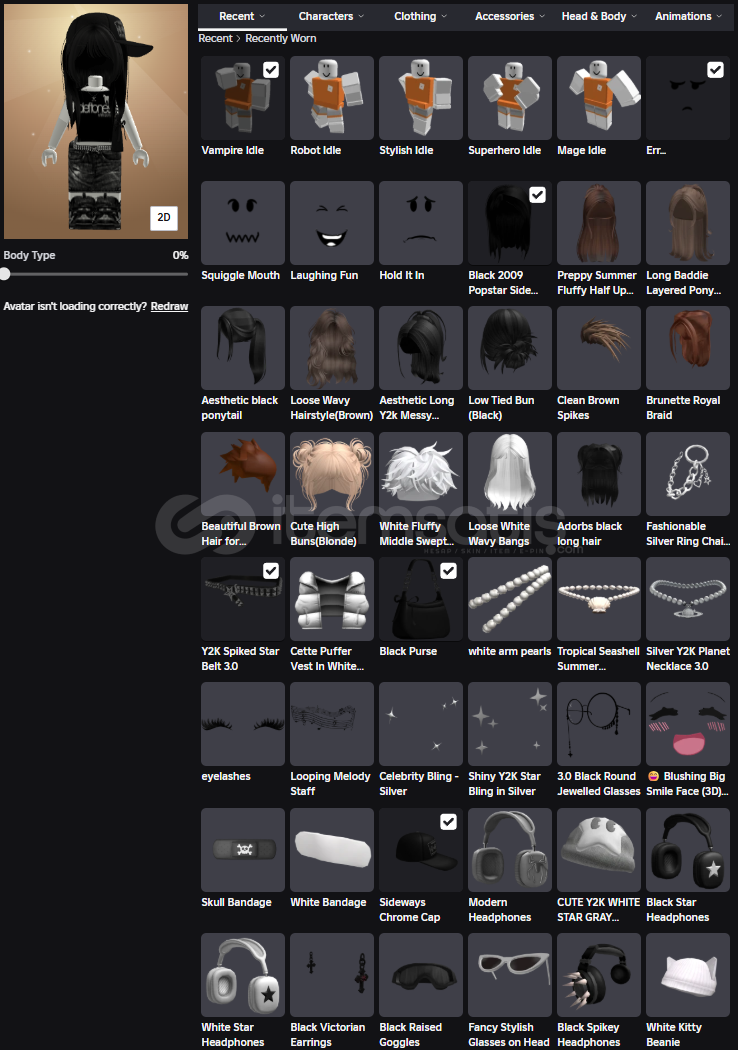Adjust the Body Type slider handle
This screenshot has width=738, height=1050.
5,273
